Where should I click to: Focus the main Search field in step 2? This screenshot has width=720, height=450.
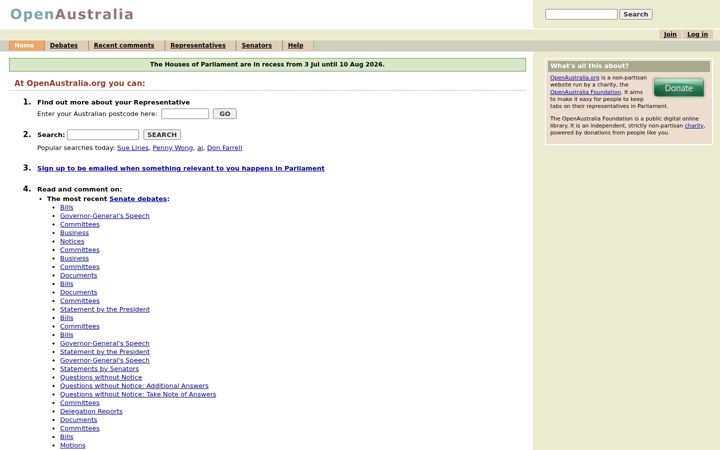(103, 135)
